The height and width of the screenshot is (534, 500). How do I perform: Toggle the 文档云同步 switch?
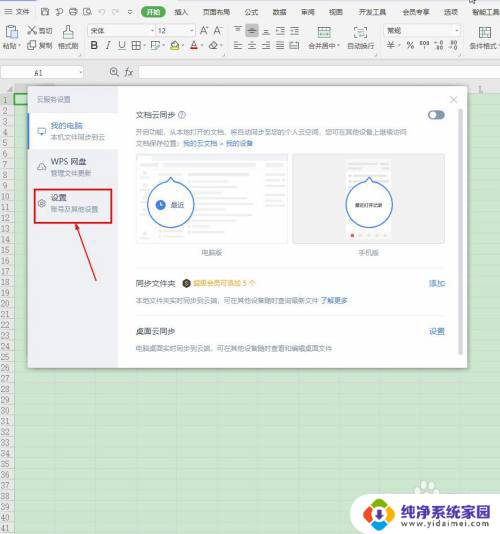pyautogui.click(x=436, y=115)
